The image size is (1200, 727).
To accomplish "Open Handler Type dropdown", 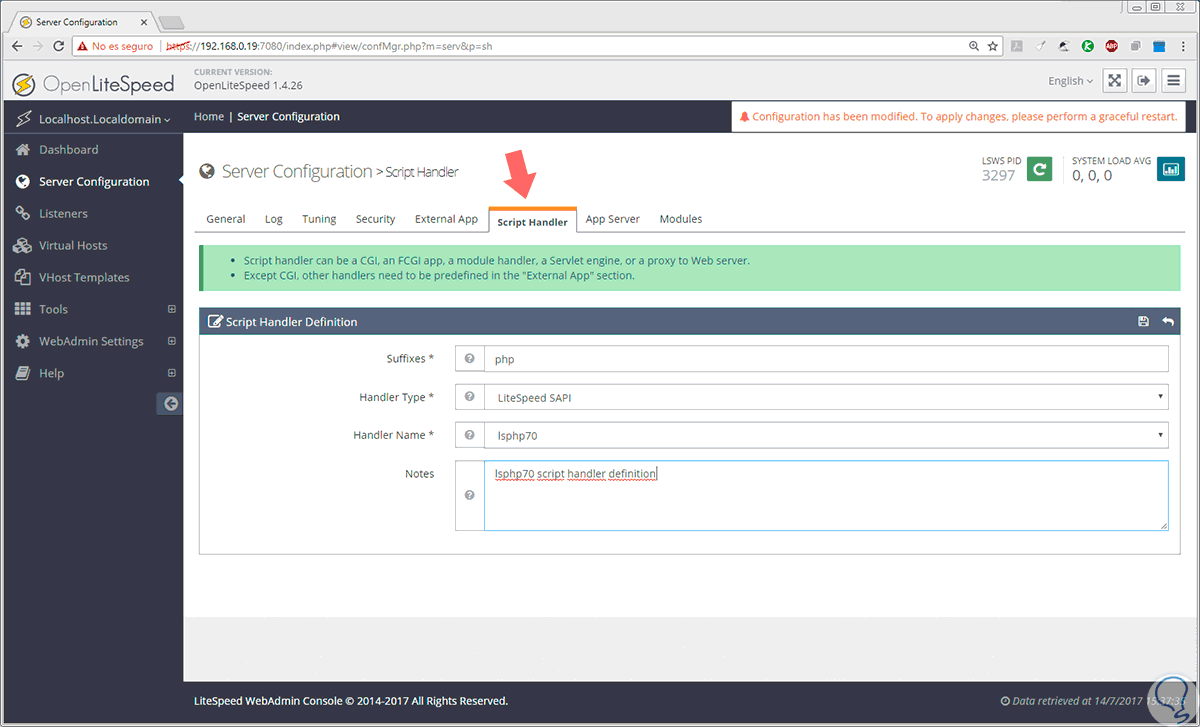I will pyautogui.click(x=826, y=397).
